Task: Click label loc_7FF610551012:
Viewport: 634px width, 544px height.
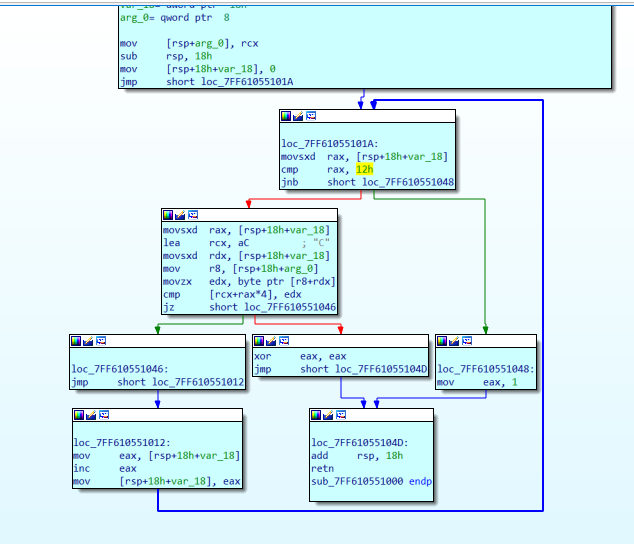Action: click(122, 442)
